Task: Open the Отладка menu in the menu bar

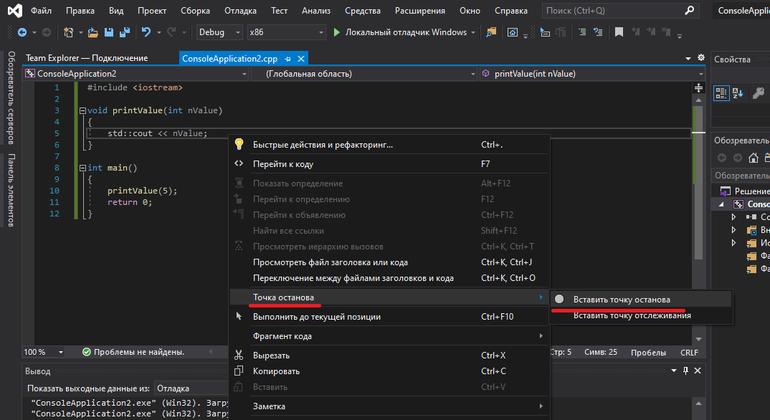Action: click(240, 10)
